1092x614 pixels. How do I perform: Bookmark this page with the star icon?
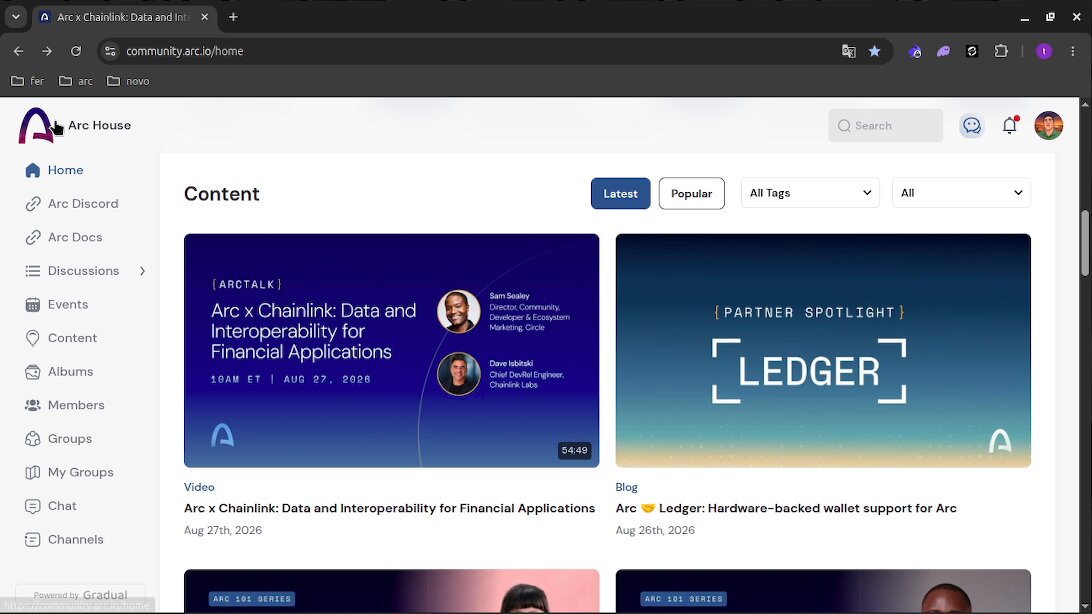[875, 51]
